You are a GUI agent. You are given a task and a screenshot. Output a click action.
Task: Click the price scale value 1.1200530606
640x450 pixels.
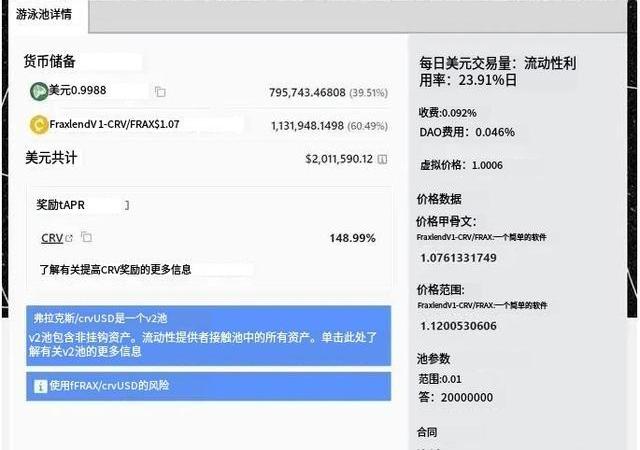[x=458, y=326]
